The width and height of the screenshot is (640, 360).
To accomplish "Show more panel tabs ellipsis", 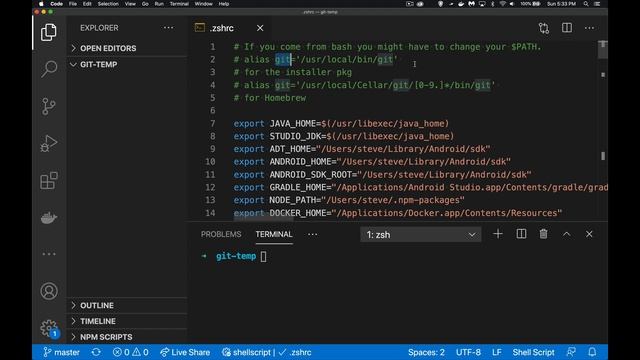I will 312,234.
